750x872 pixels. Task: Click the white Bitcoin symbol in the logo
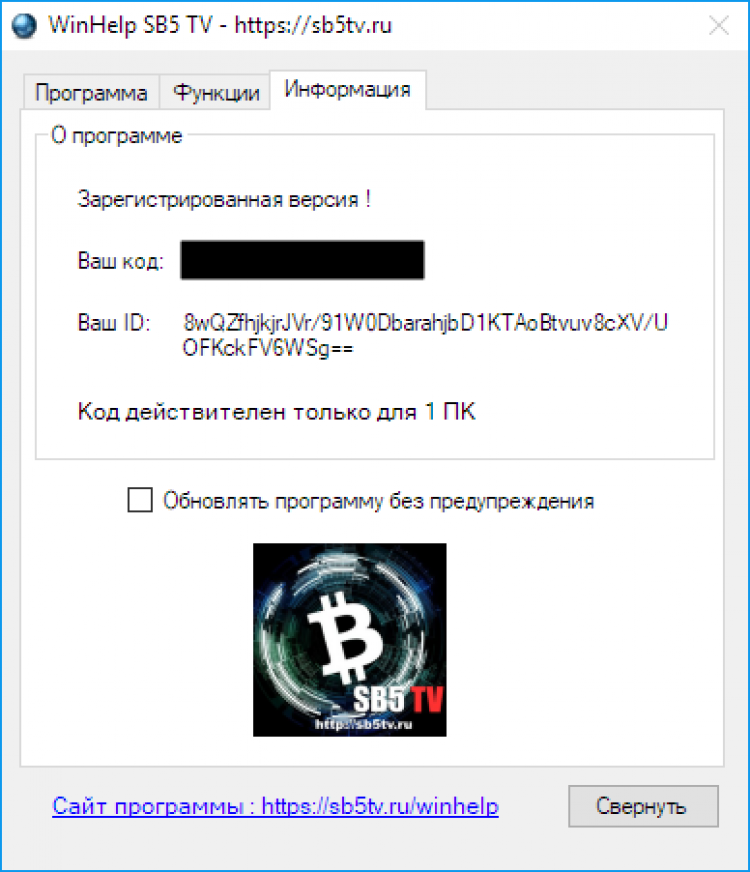(346, 636)
